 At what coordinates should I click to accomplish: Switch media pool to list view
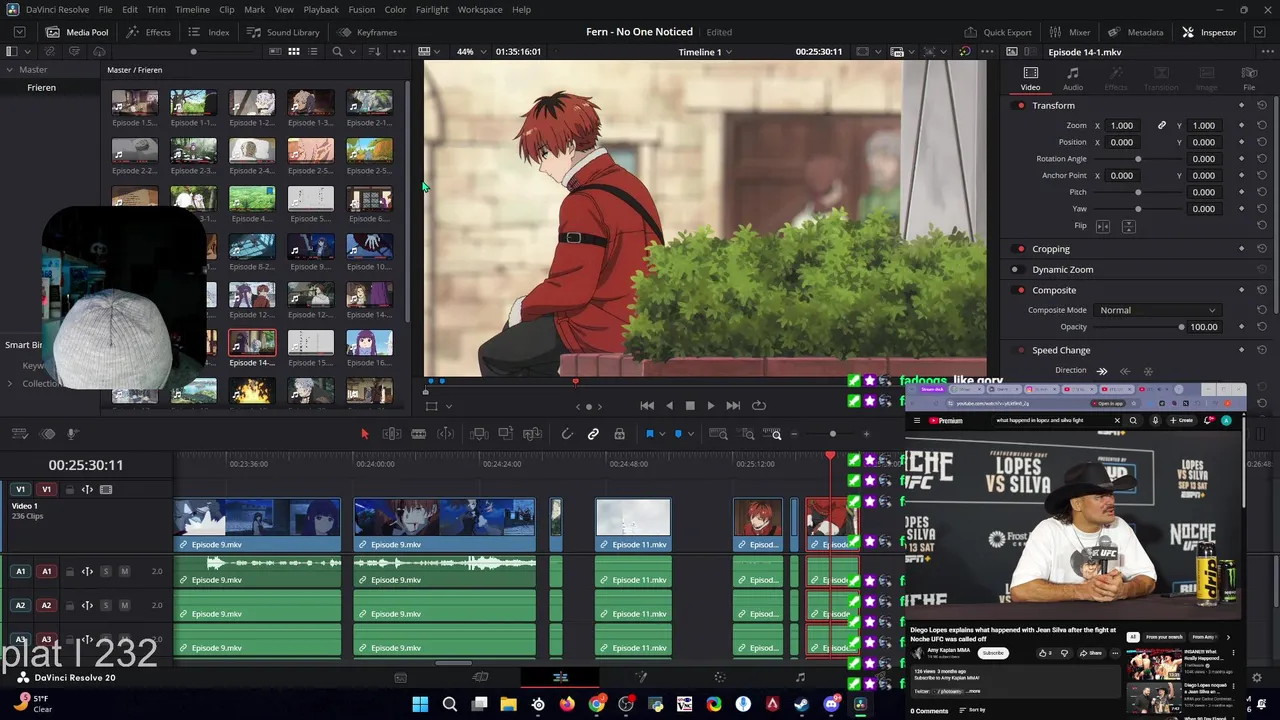click(x=313, y=51)
